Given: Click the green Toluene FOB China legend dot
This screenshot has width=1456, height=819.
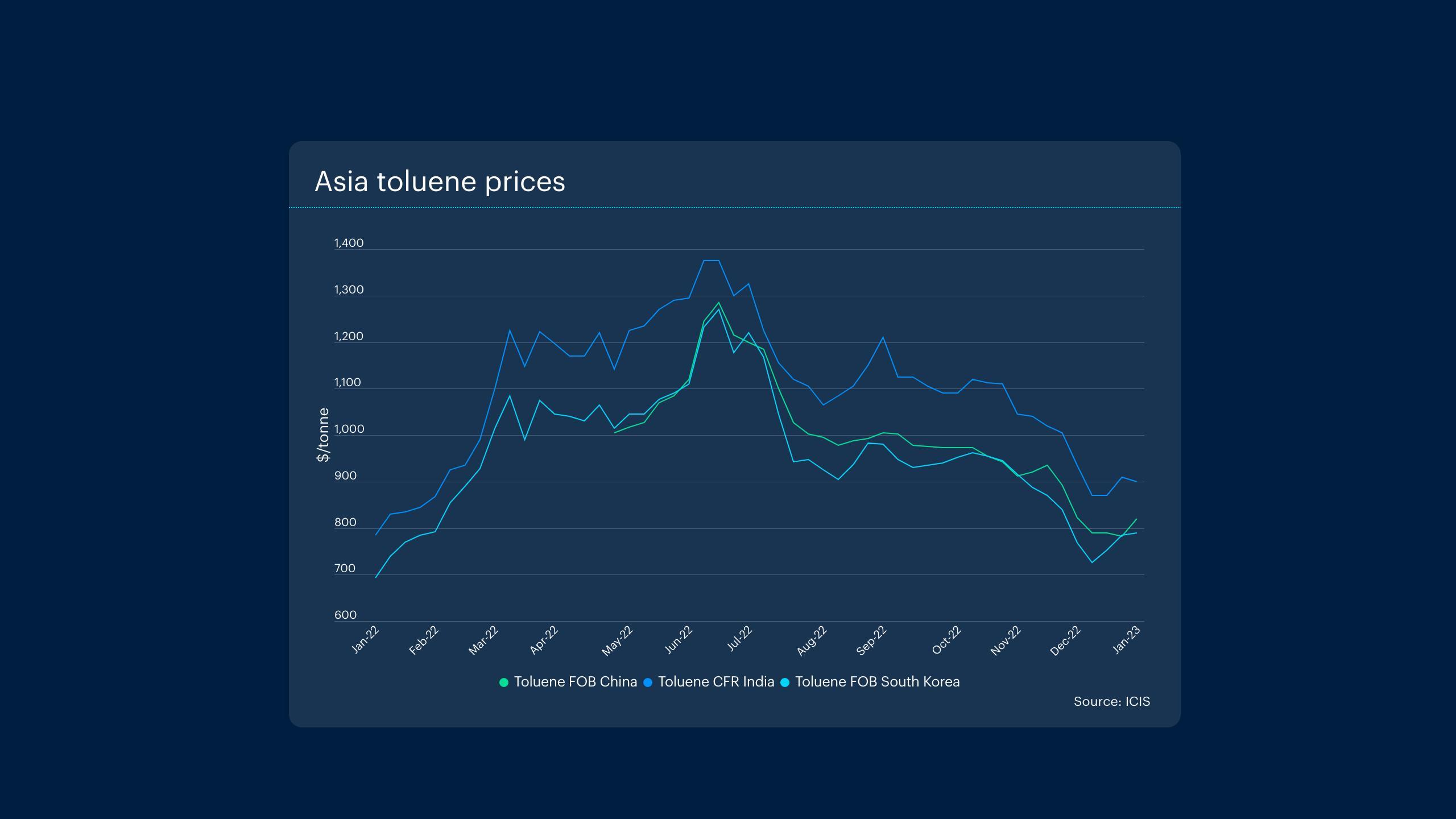Looking at the screenshot, I should pos(503,682).
